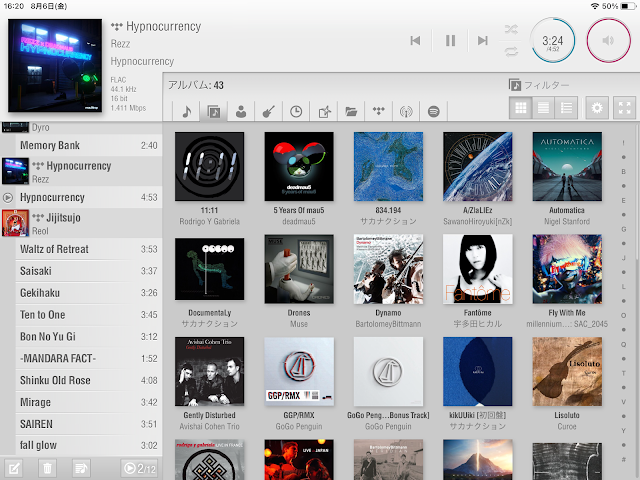
Task: Toggle shuffle mode
Action: [x=511, y=29]
